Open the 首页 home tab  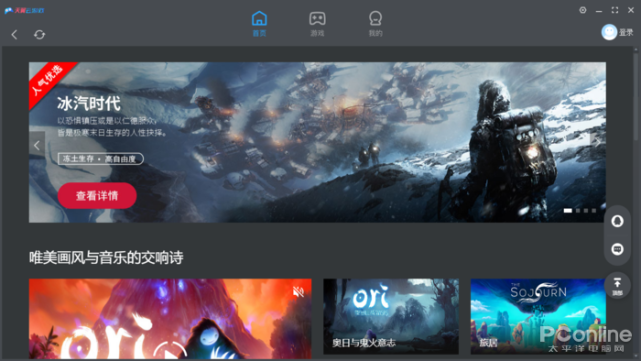[x=259, y=24]
